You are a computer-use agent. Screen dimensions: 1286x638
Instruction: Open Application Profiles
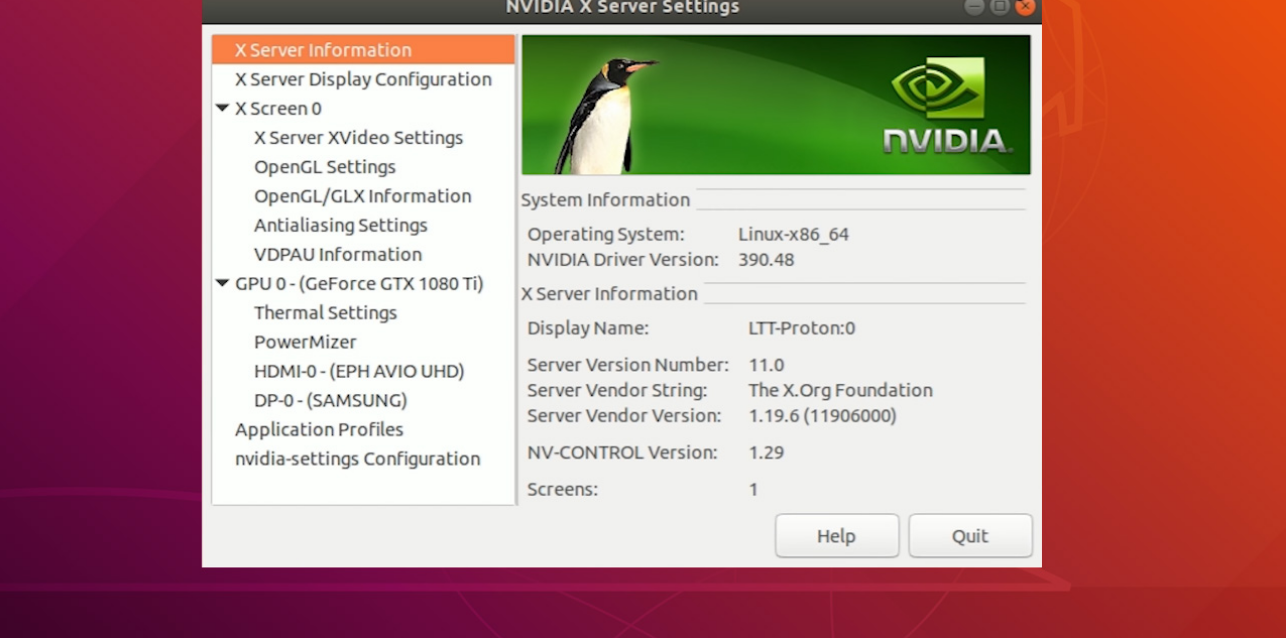pyautogui.click(x=319, y=429)
